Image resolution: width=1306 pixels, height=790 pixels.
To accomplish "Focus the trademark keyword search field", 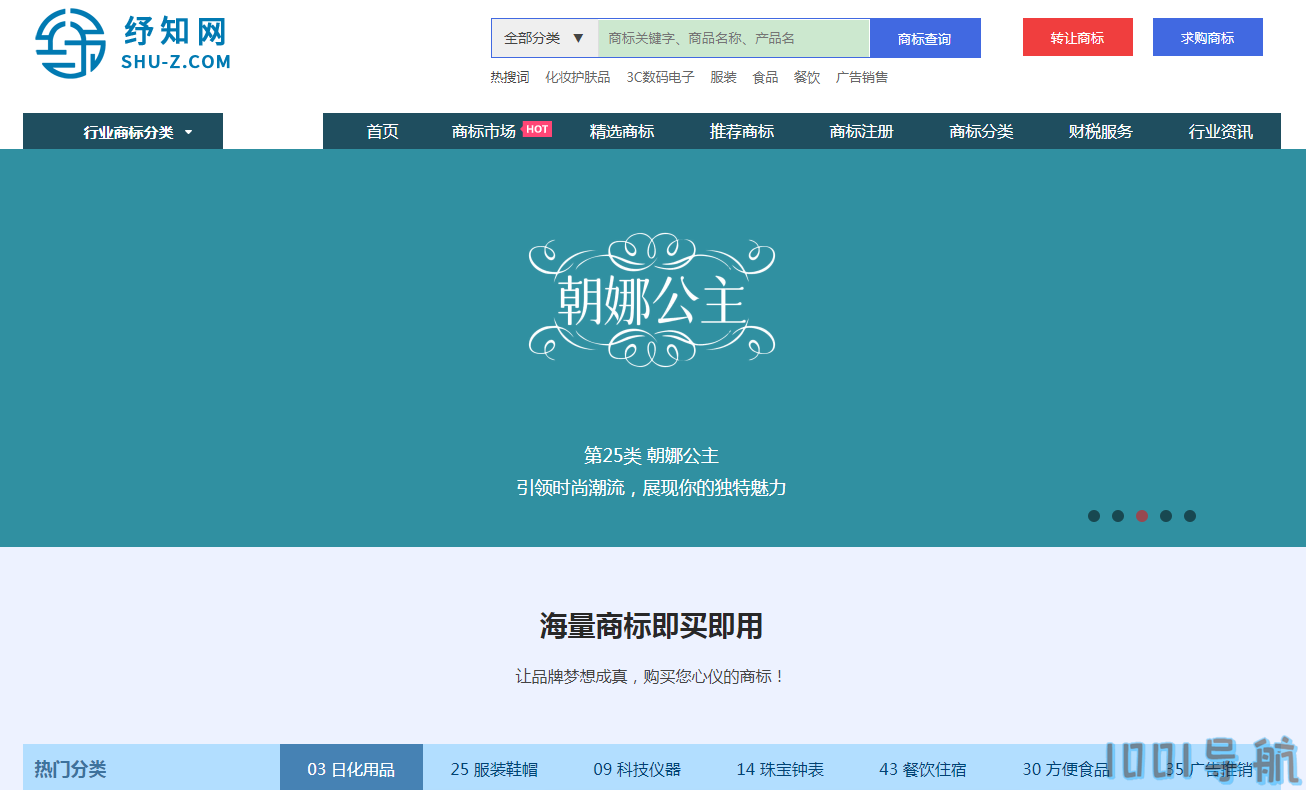I will 734,38.
